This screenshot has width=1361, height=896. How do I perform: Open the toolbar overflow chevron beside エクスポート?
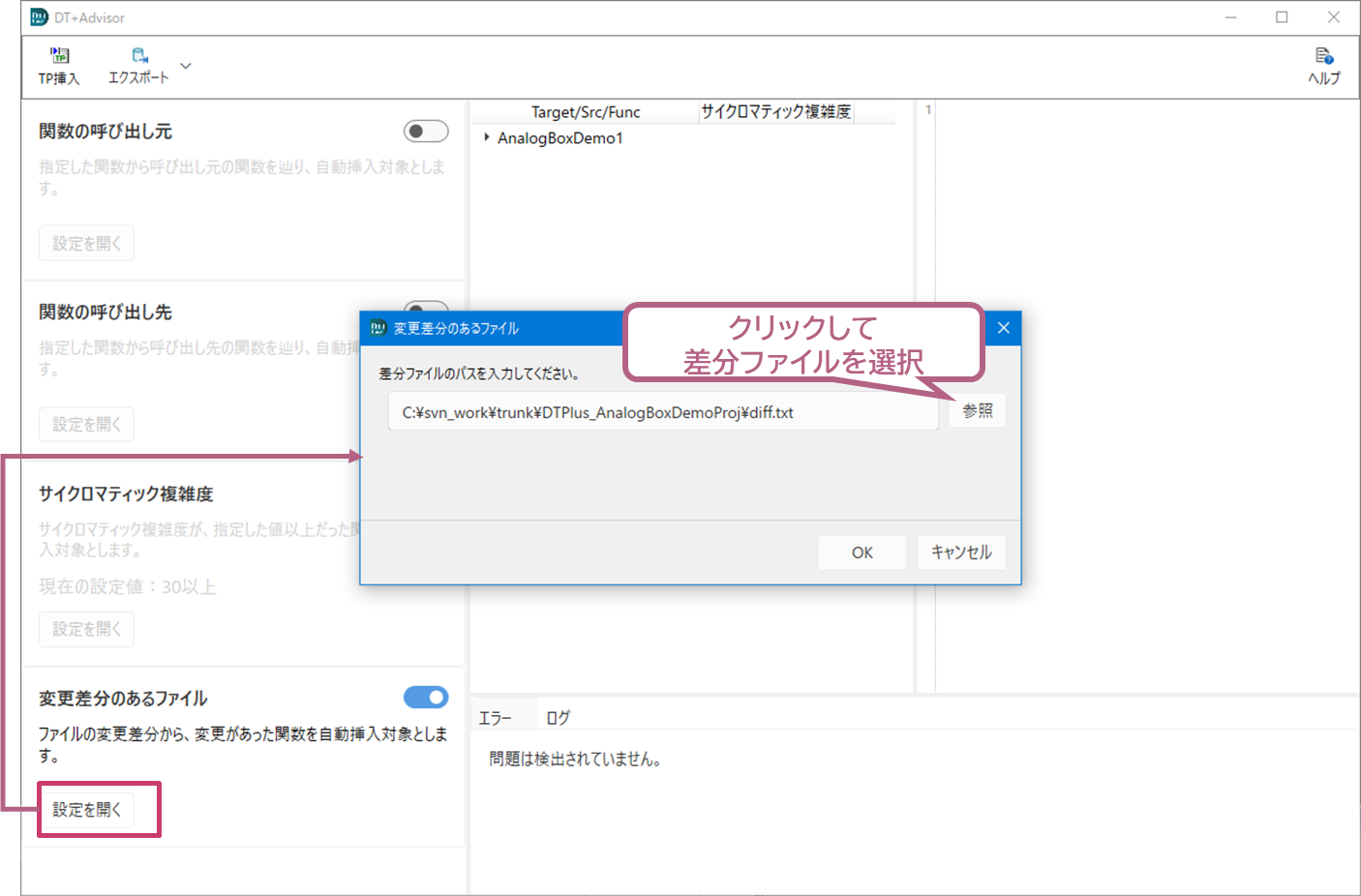186,66
